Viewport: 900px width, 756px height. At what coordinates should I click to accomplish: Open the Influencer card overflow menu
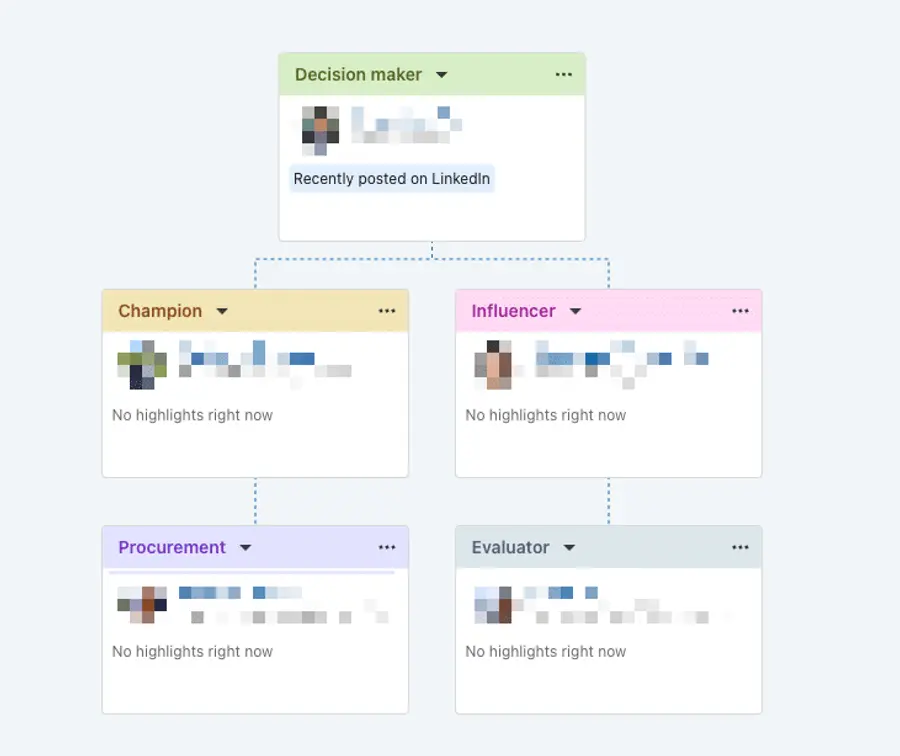coord(740,311)
